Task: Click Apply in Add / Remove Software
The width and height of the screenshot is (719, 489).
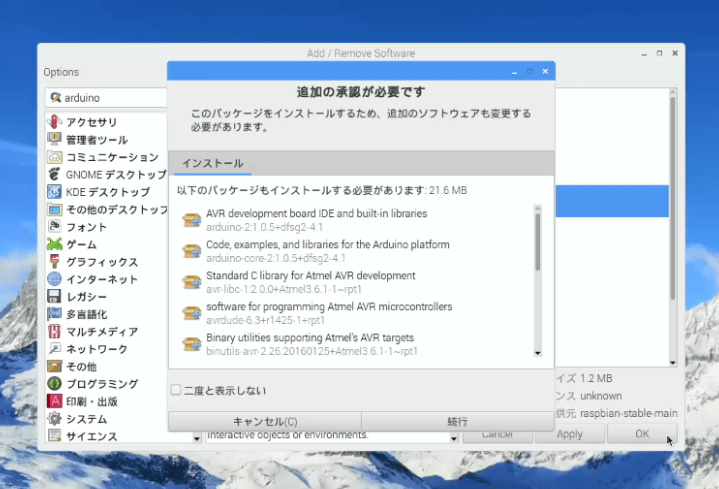Action: click(x=570, y=434)
